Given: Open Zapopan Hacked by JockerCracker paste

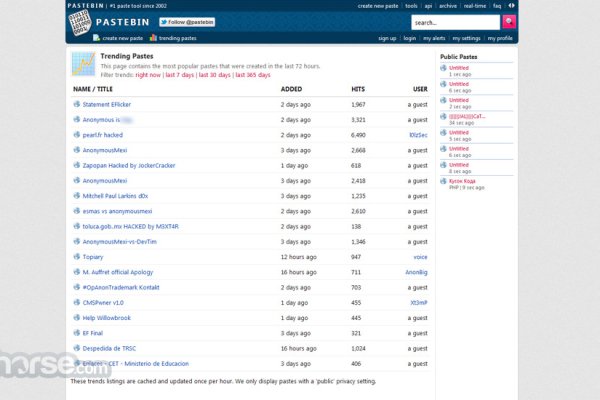Looking at the screenshot, I should click(129, 165).
